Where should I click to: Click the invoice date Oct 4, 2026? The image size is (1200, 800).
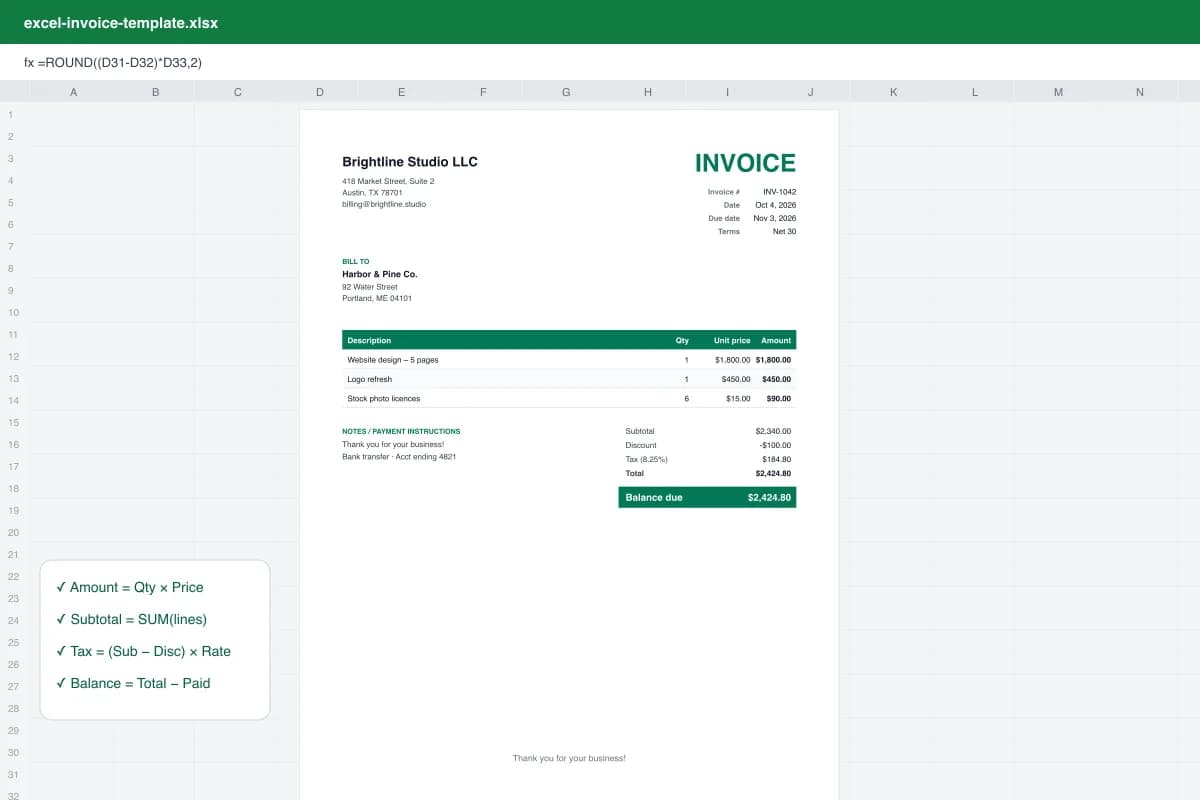[x=776, y=204]
